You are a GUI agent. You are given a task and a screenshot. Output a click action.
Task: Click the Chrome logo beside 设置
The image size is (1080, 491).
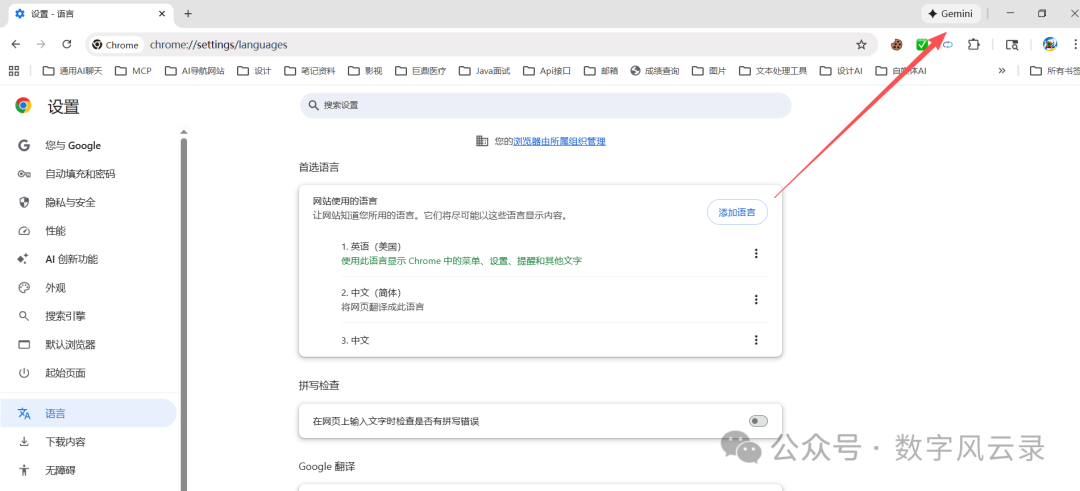(x=23, y=105)
